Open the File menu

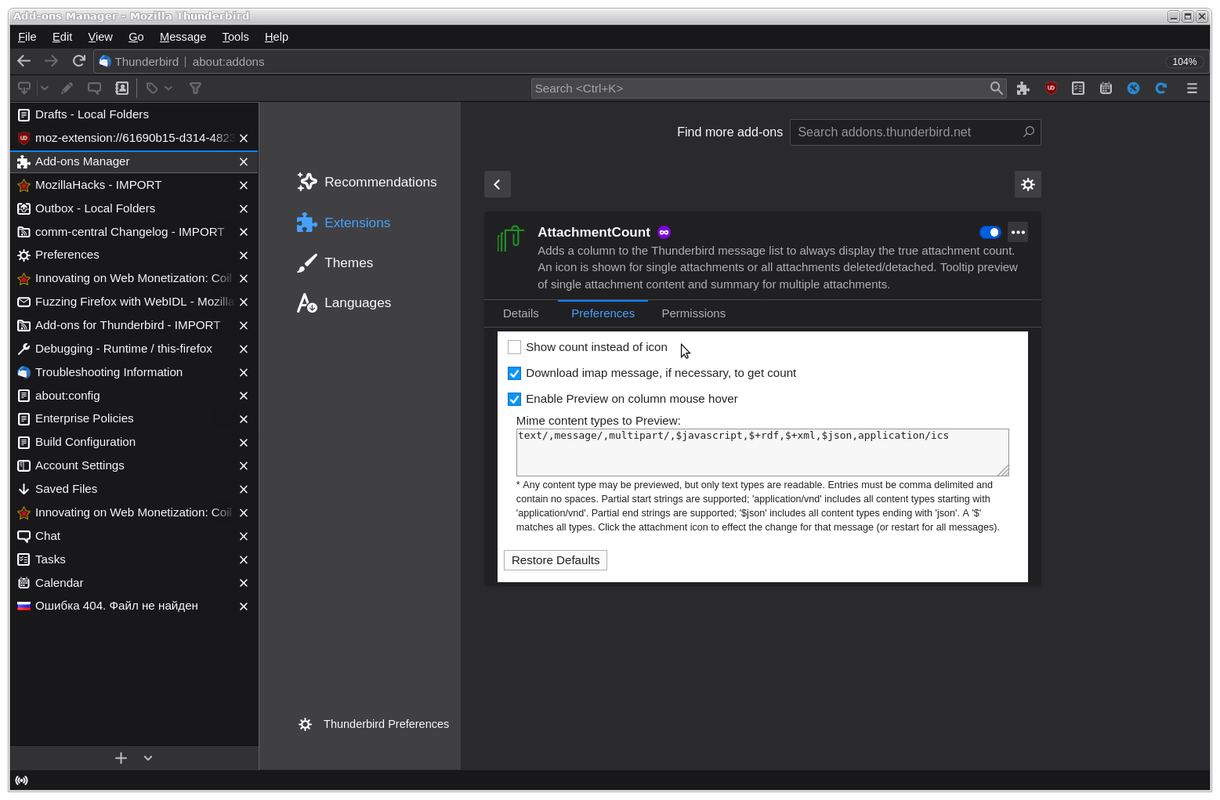click(27, 37)
